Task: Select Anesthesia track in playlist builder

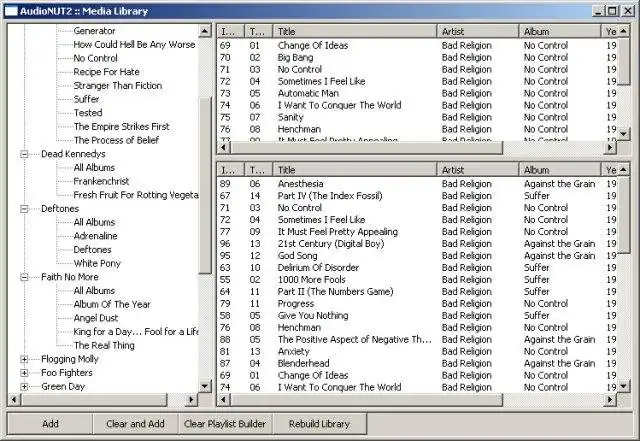Action: (300, 184)
